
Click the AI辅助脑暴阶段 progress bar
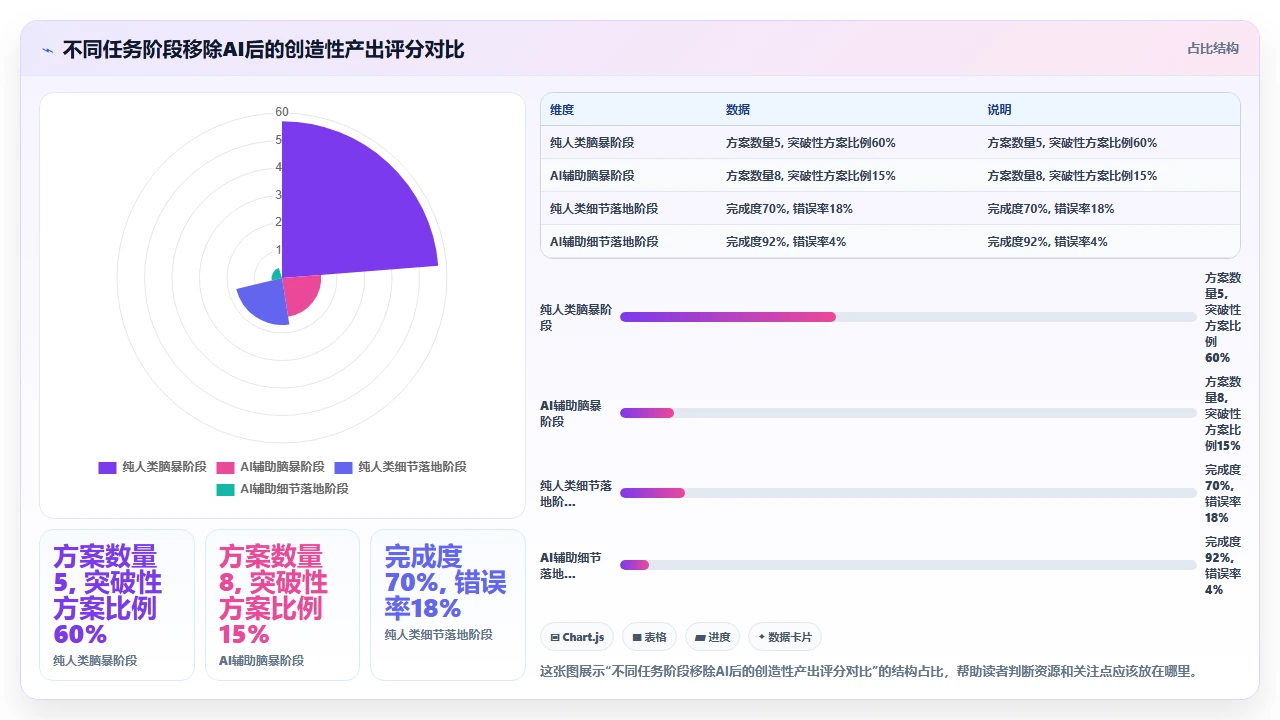(908, 413)
